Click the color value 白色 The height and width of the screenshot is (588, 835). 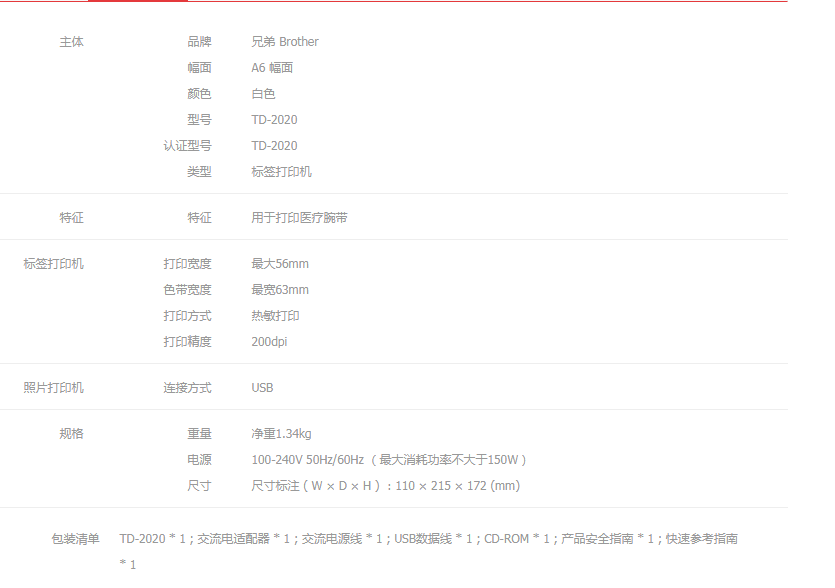(263, 94)
